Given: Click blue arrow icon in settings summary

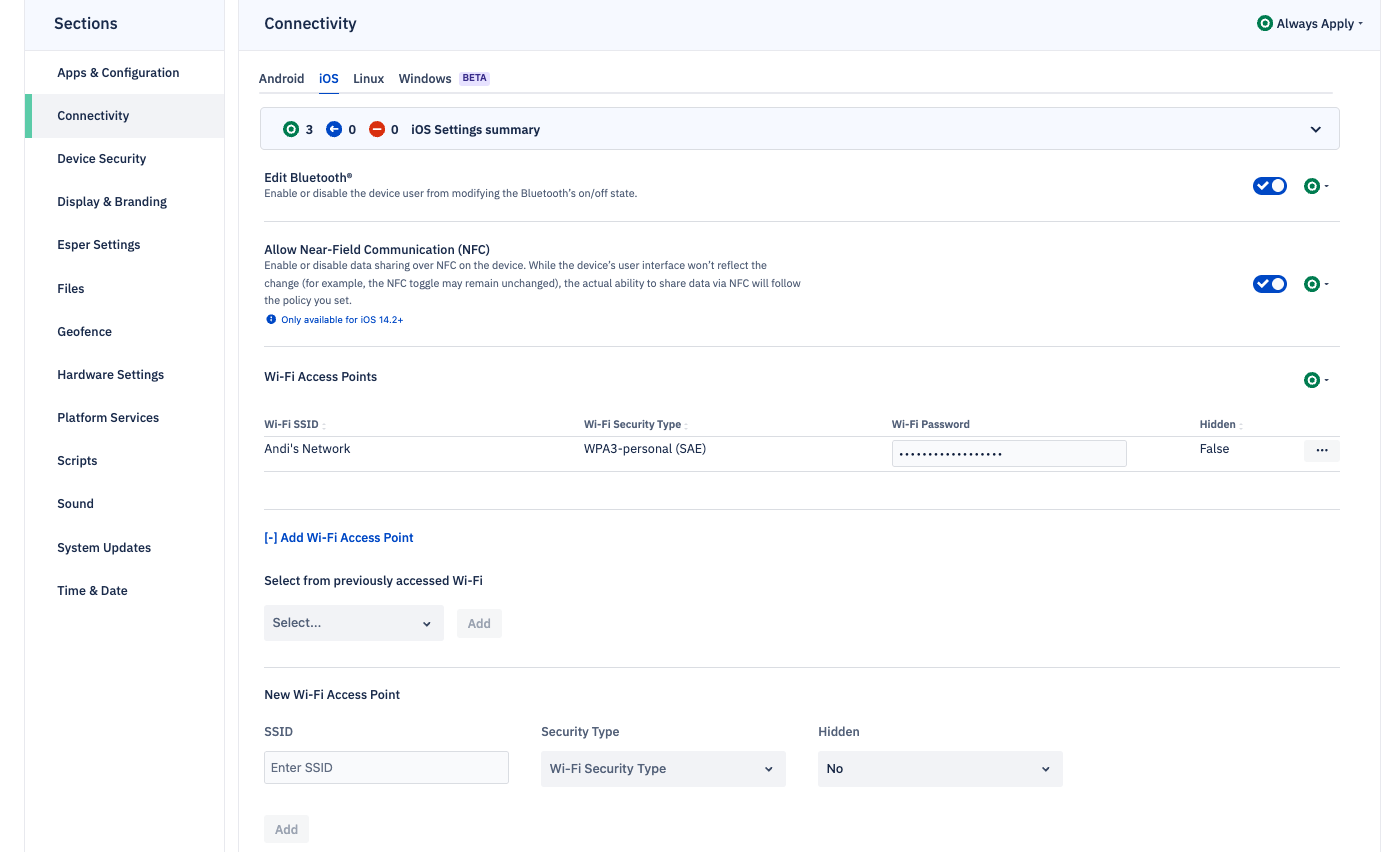Looking at the screenshot, I should 334,130.
